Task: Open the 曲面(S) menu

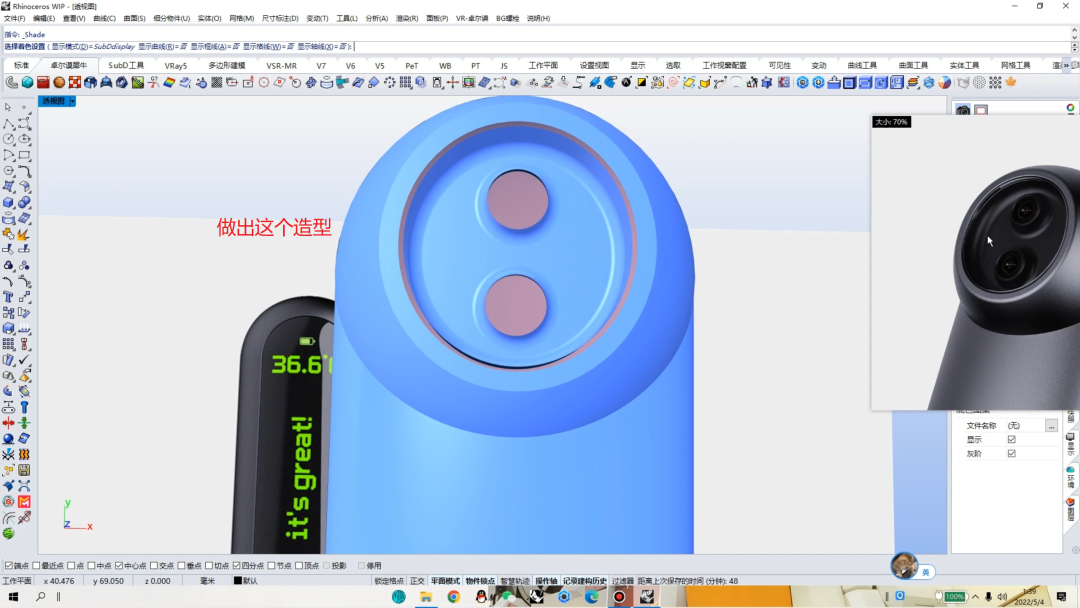Action: (134, 19)
